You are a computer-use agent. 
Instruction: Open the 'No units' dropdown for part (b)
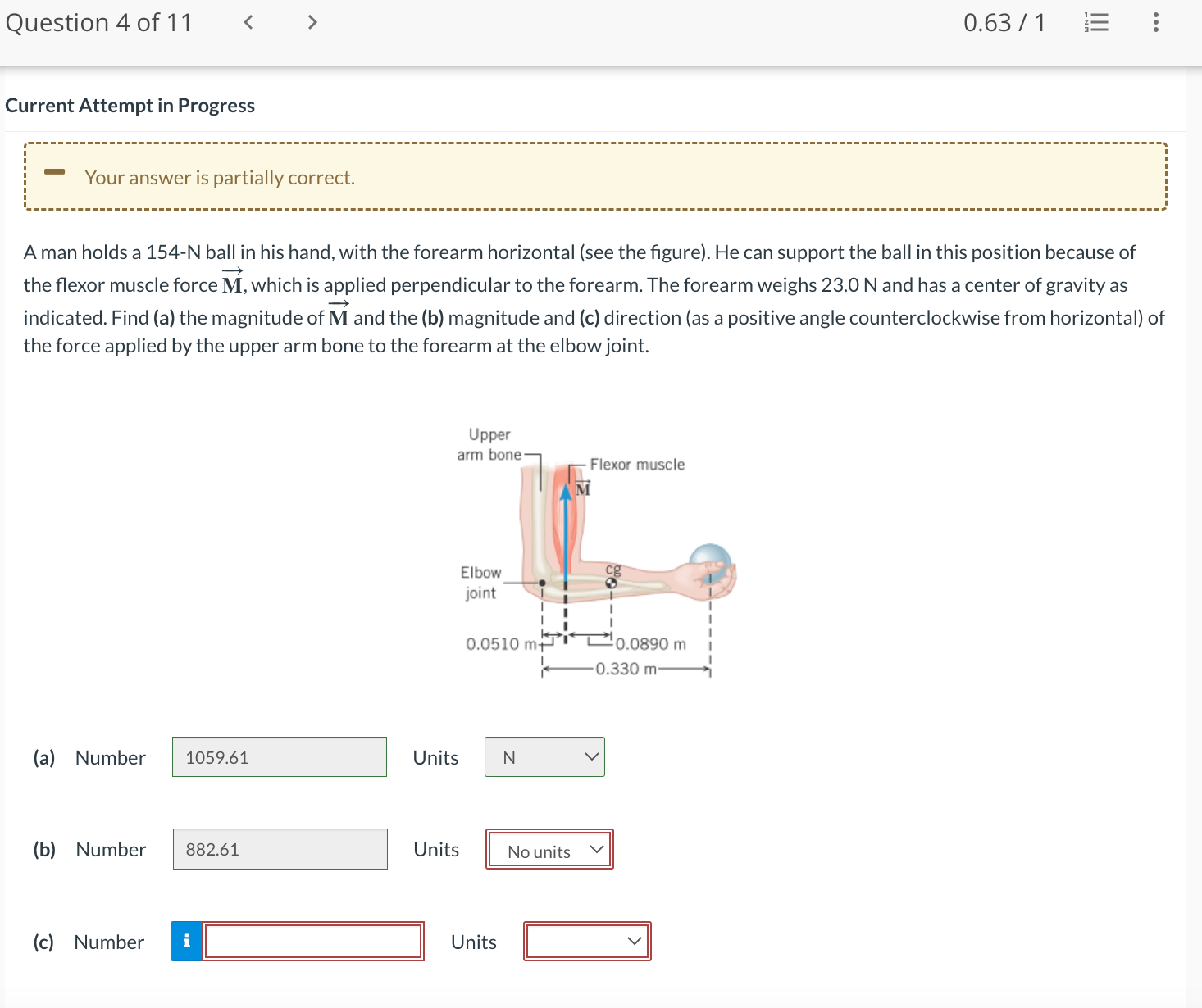click(x=549, y=850)
